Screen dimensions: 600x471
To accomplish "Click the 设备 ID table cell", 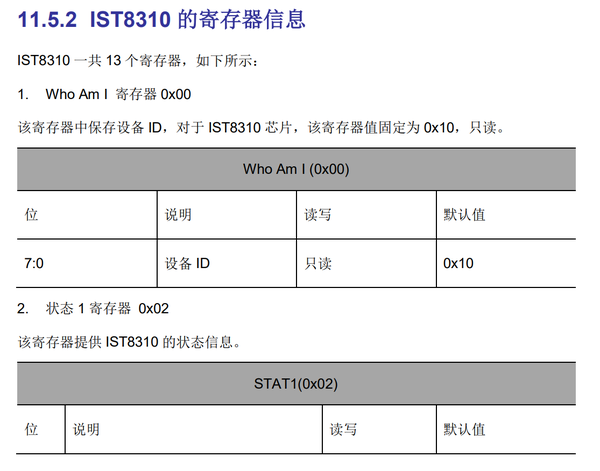I will click(x=187, y=264).
